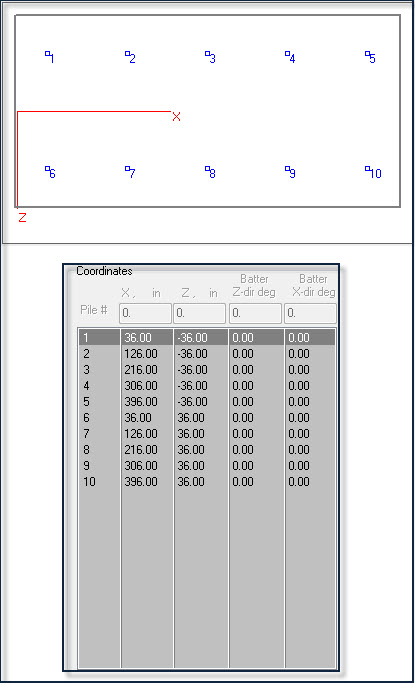Select pile row 2 with X 126.00
This screenshot has height=683, width=415.
[207, 354]
